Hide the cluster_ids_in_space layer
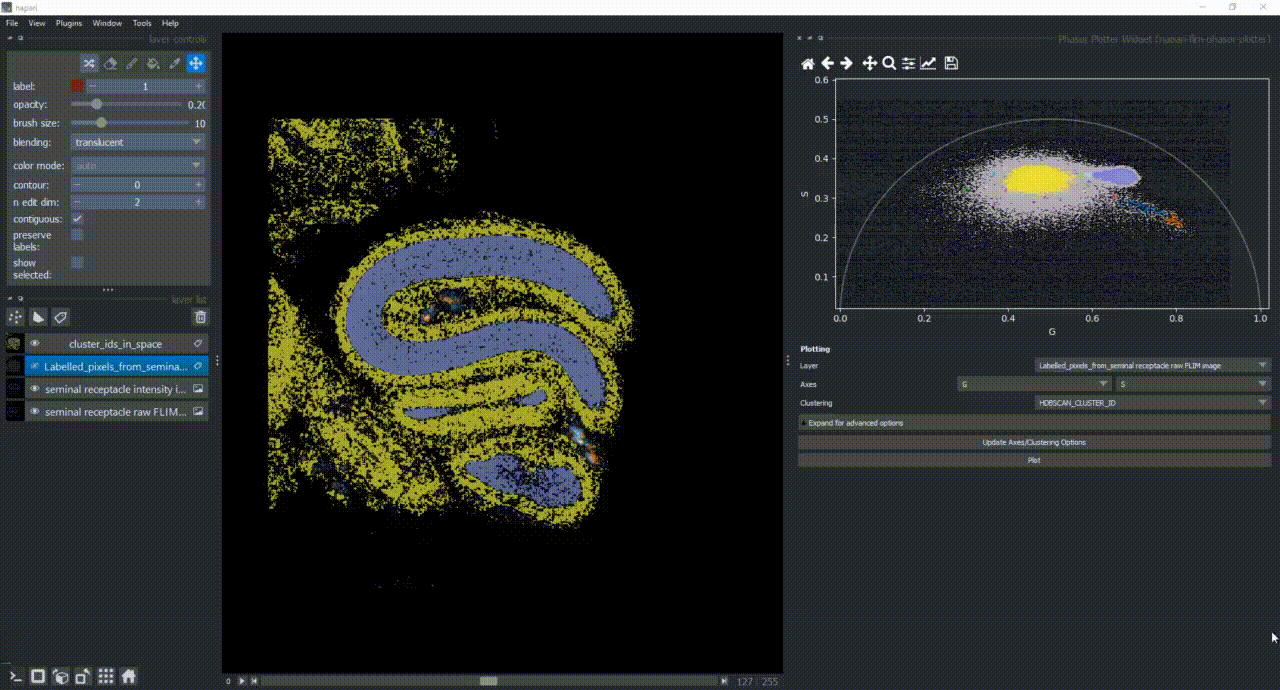Image resolution: width=1280 pixels, height=690 pixels. [x=35, y=343]
